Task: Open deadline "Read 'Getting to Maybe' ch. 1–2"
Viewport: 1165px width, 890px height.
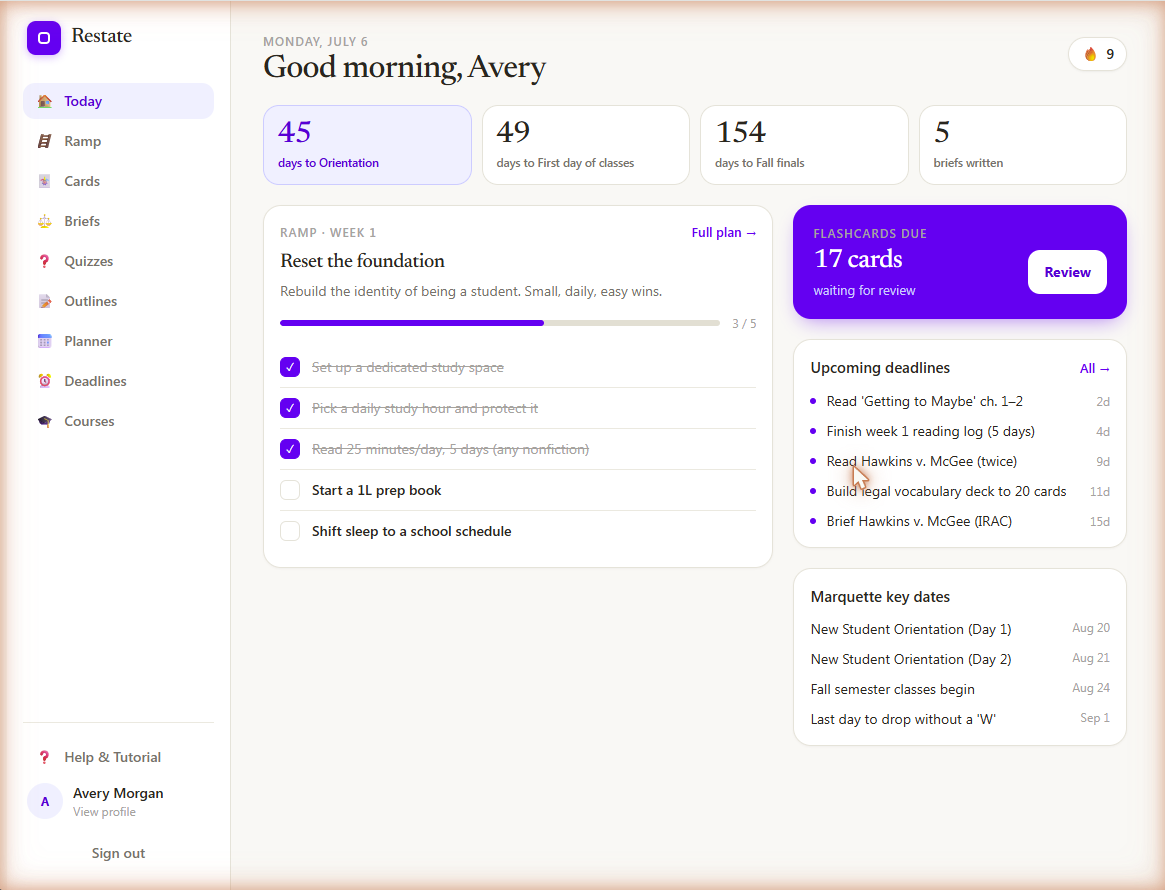Action: pyautogui.click(x=960, y=401)
